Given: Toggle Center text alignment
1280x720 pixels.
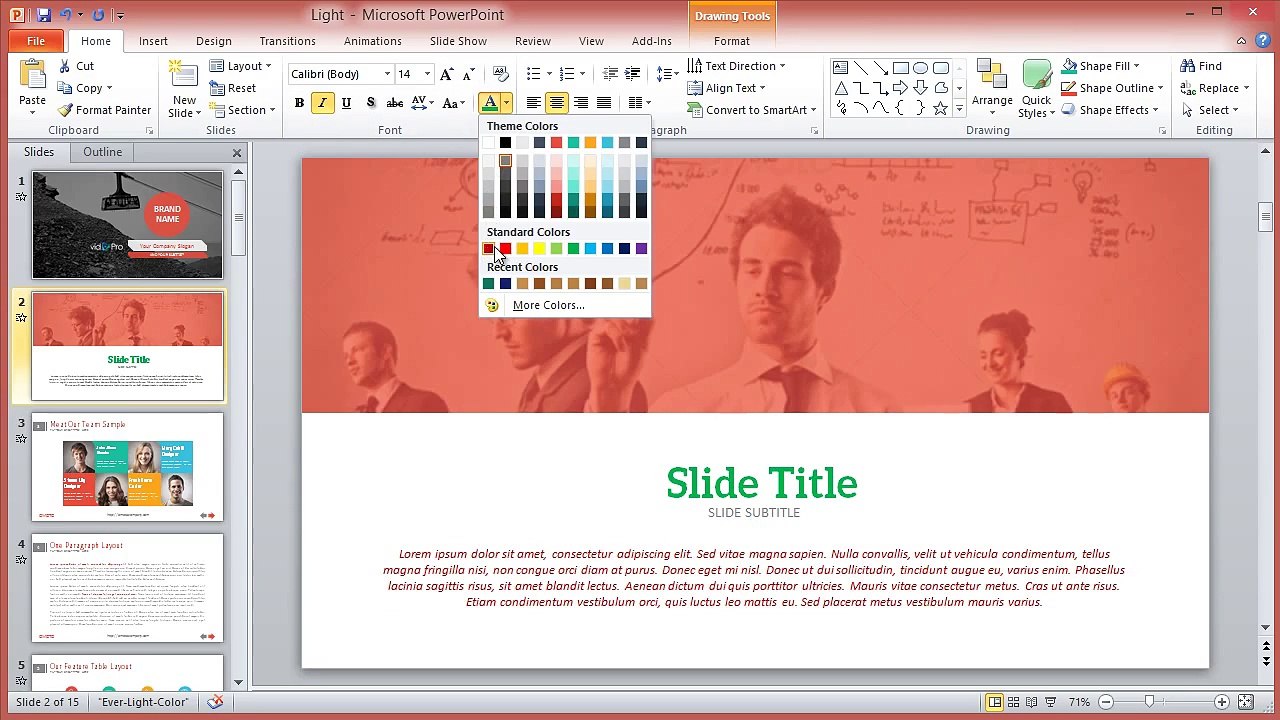Looking at the screenshot, I should (x=557, y=103).
